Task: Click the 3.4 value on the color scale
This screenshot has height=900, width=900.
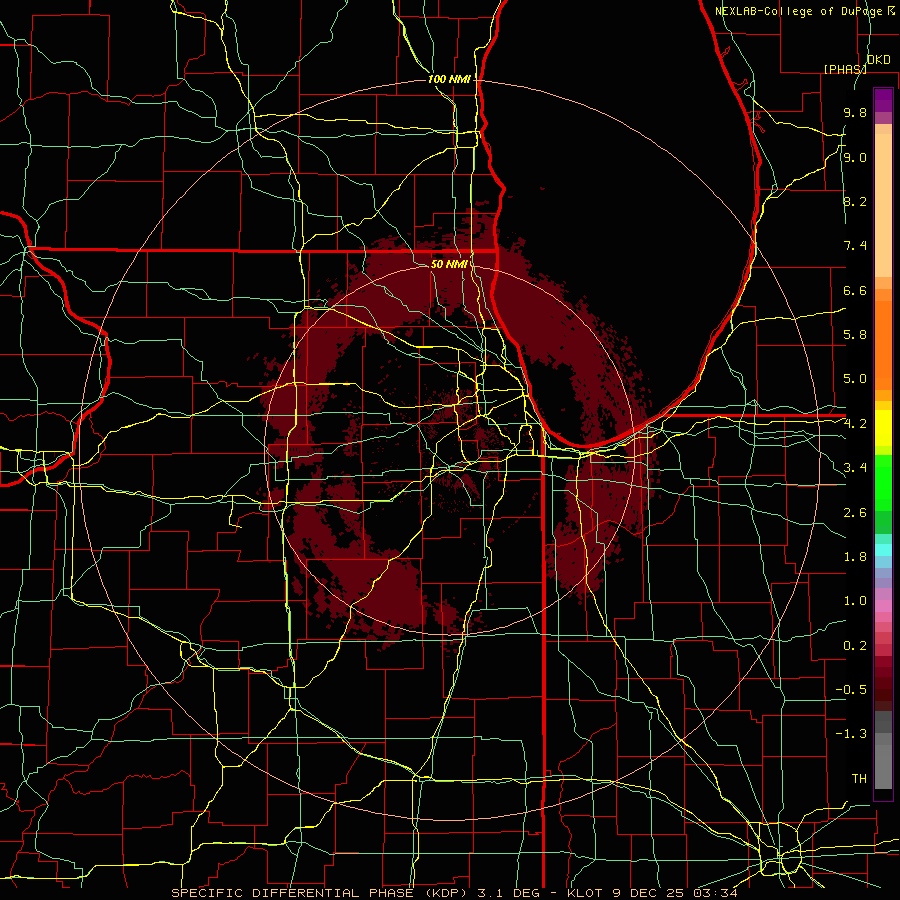Action: [x=855, y=468]
